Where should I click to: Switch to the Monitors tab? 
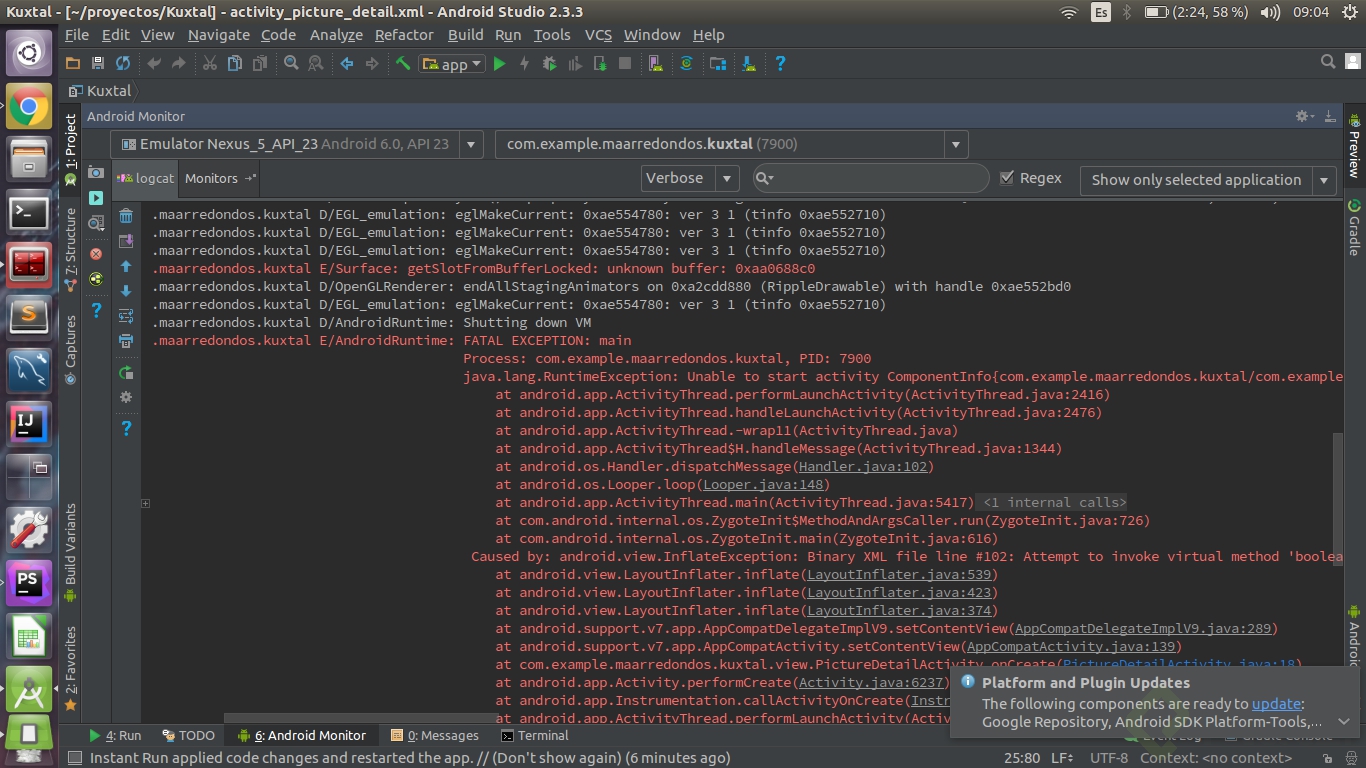211,178
